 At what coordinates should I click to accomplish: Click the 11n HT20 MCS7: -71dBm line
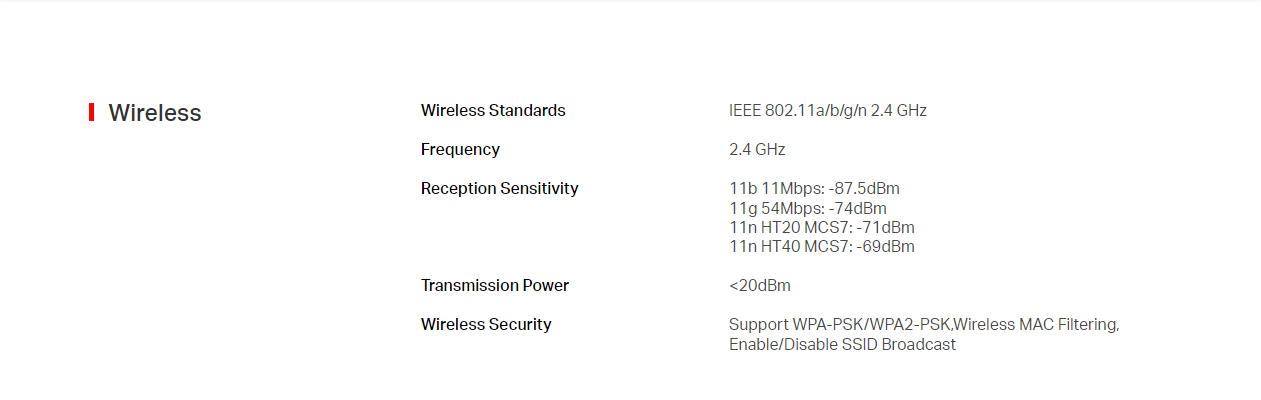point(822,227)
